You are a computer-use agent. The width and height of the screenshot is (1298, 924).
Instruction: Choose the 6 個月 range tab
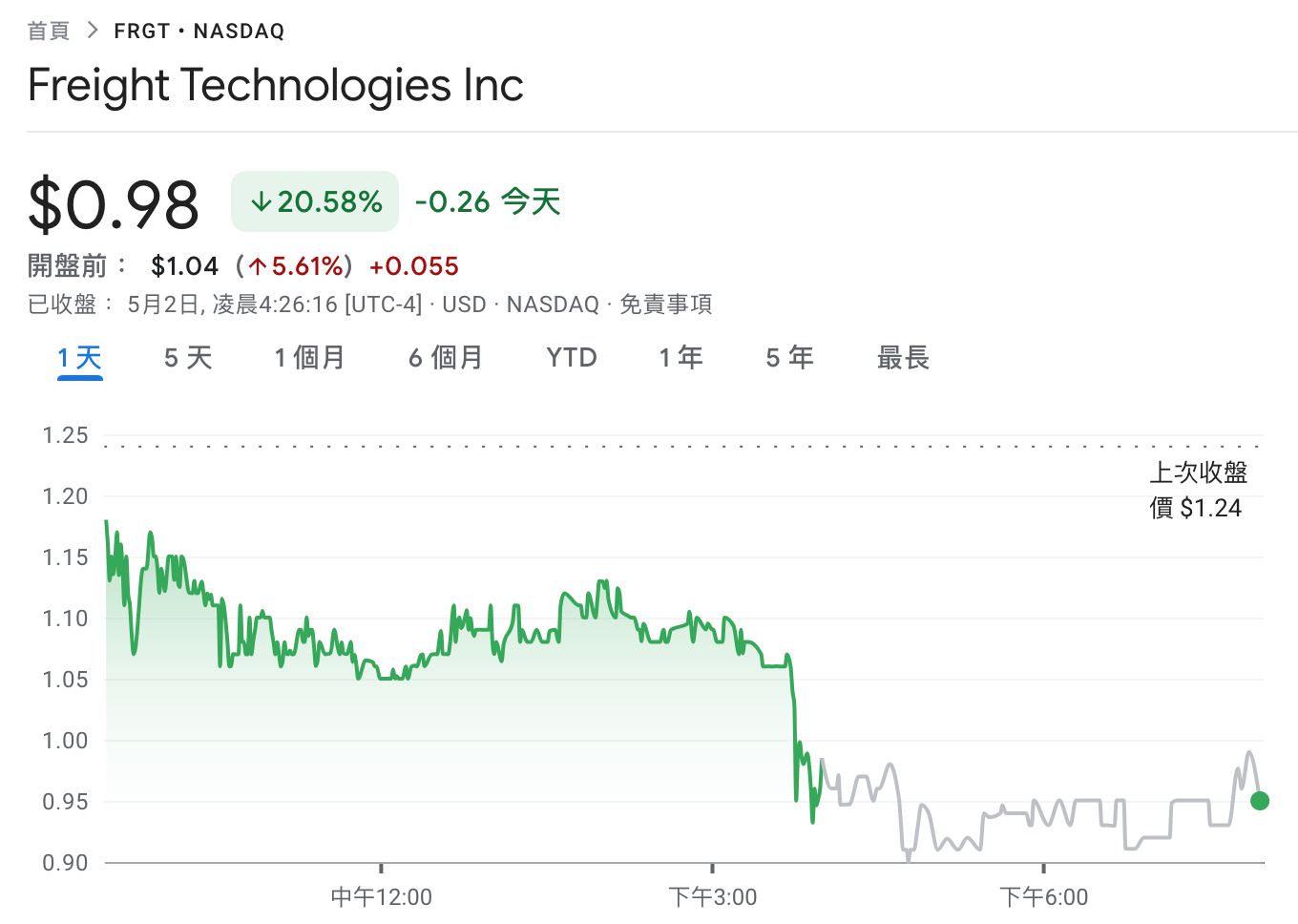coord(446,358)
